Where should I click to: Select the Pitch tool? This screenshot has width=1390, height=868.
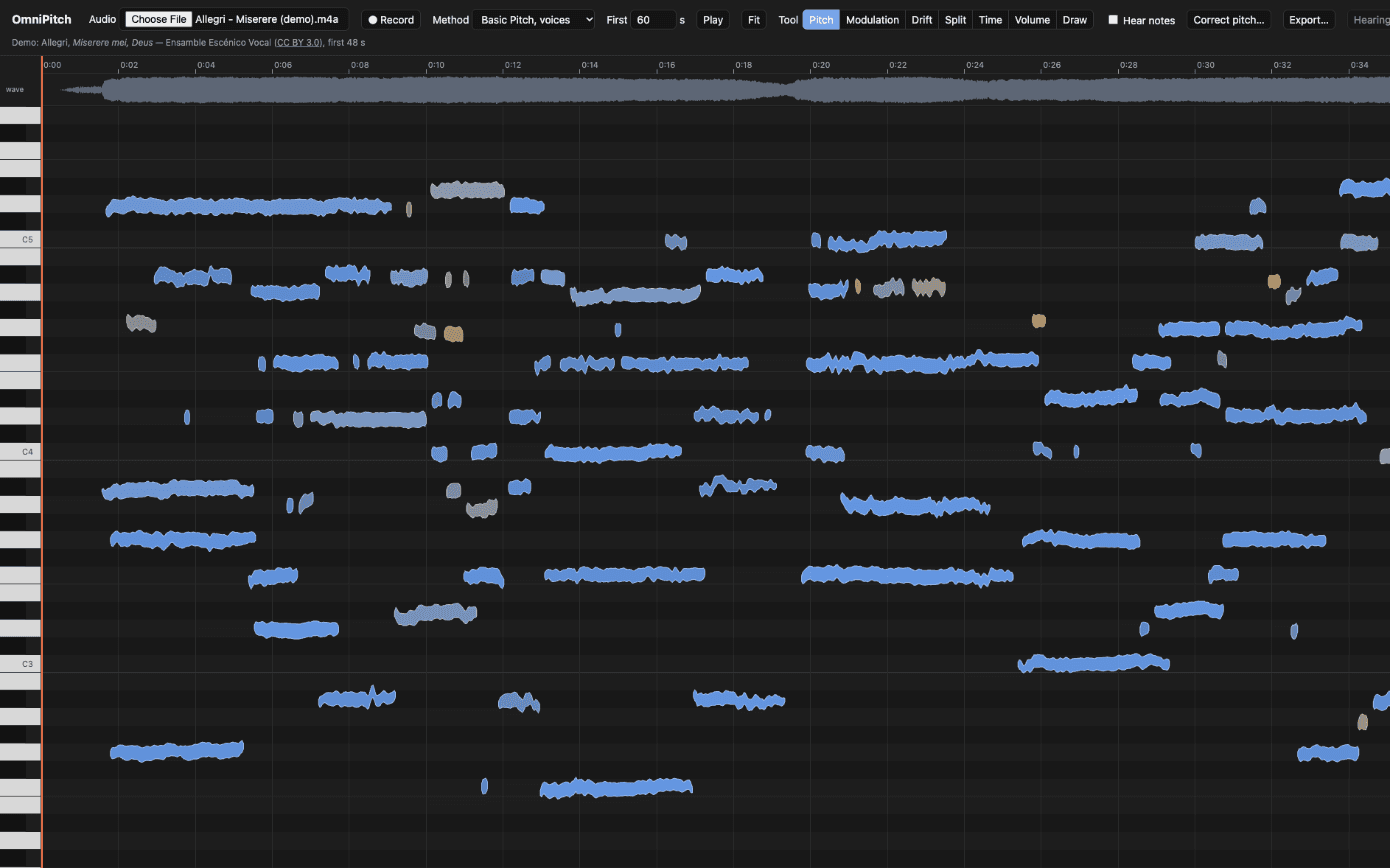(x=821, y=20)
